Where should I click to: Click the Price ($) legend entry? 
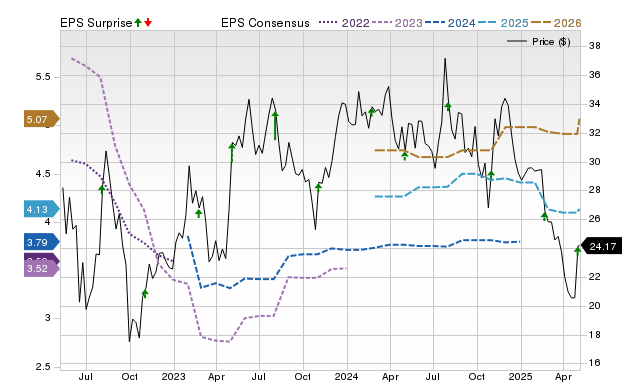[539, 42]
